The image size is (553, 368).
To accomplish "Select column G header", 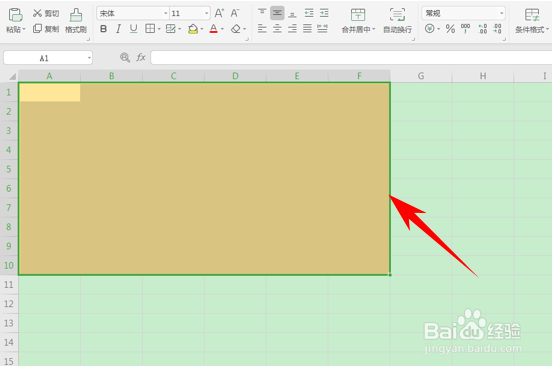I will pos(421,76).
